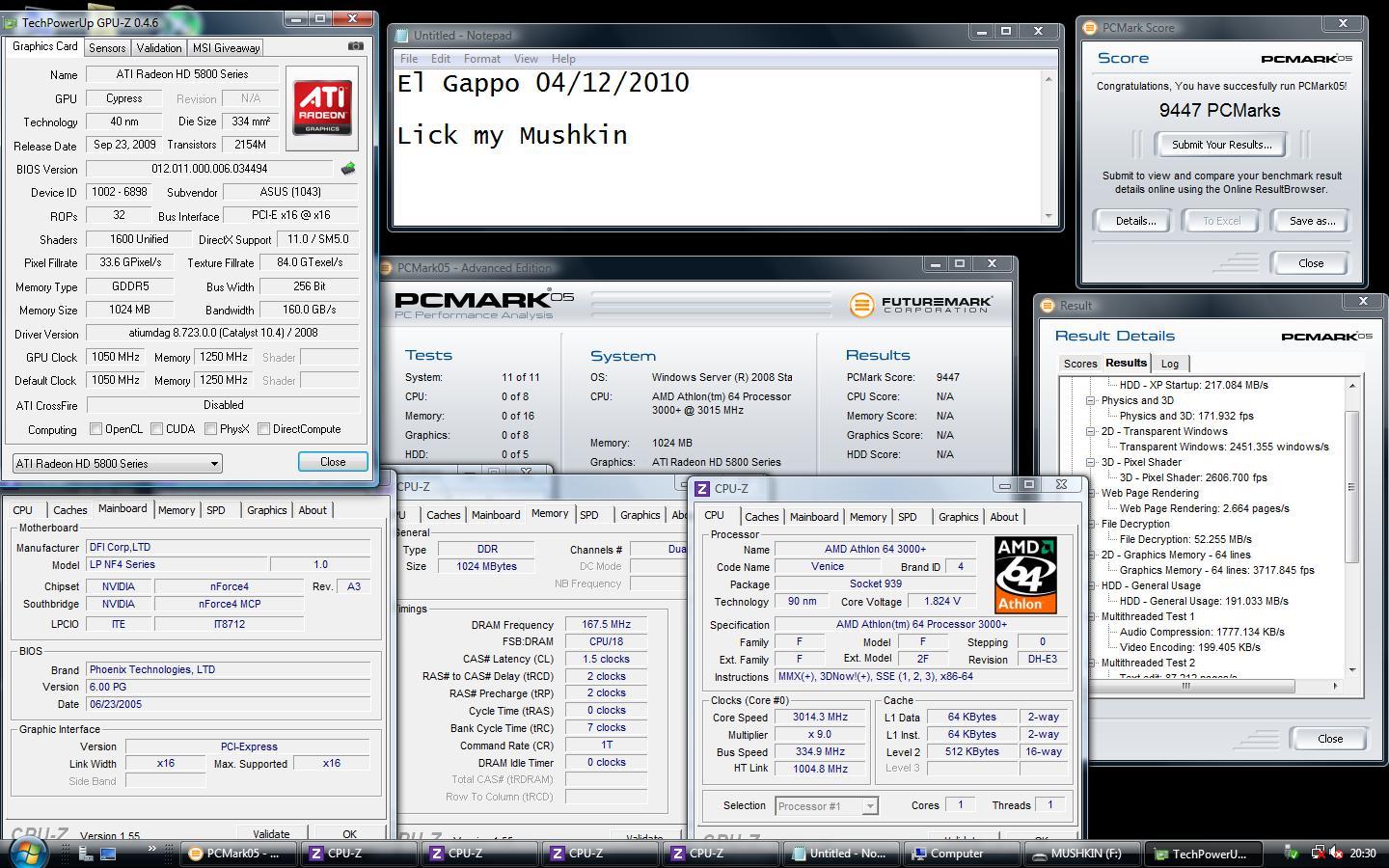Tick the DirectCompute checkbox
Screen dimensions: 1389x868
coord(263,429)
